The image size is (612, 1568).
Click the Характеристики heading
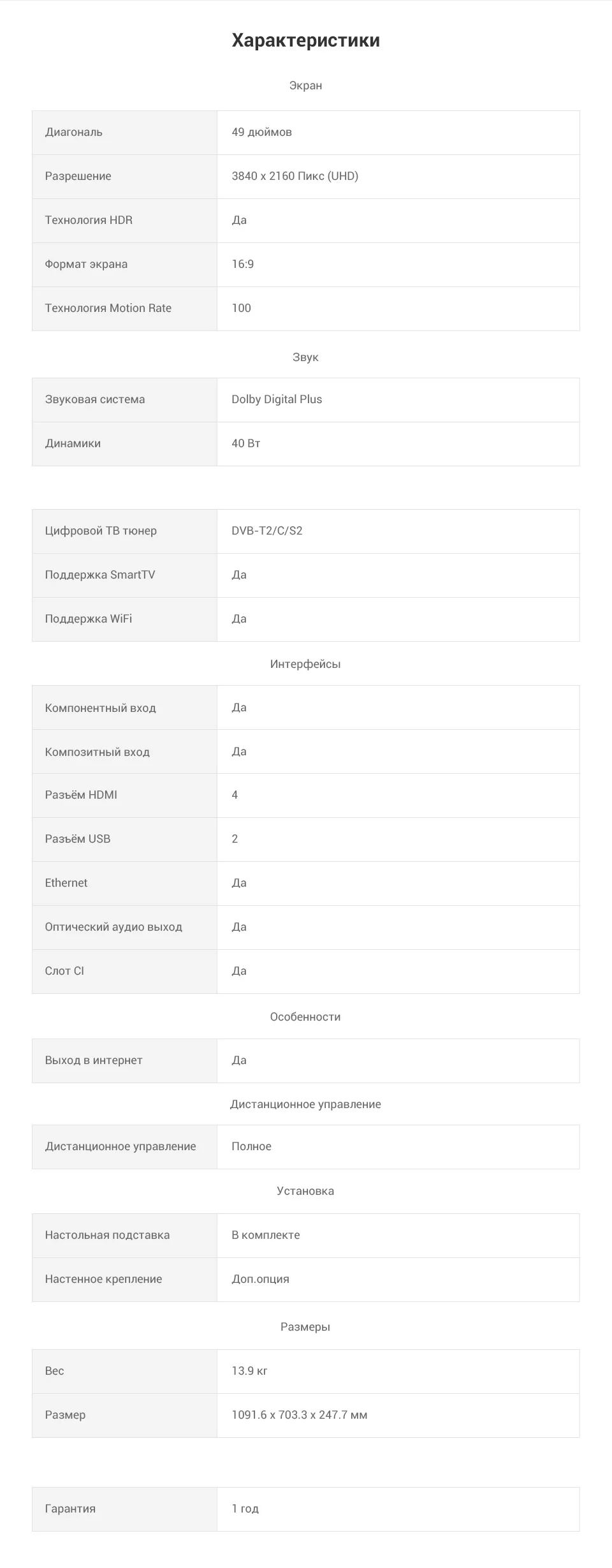click(306, 40)
